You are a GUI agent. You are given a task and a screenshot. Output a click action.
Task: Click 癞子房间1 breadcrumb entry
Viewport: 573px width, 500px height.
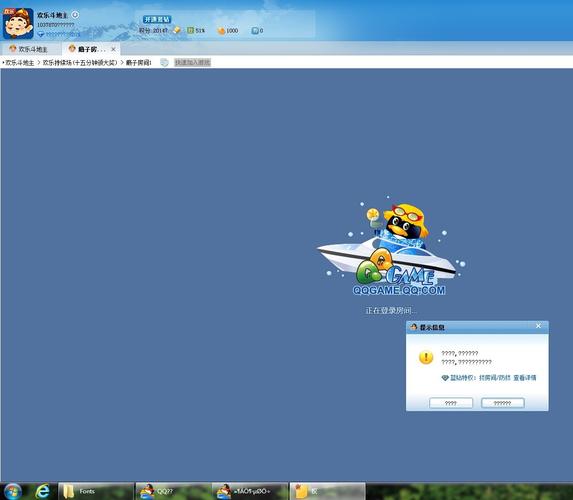click(x=139, y=62)
